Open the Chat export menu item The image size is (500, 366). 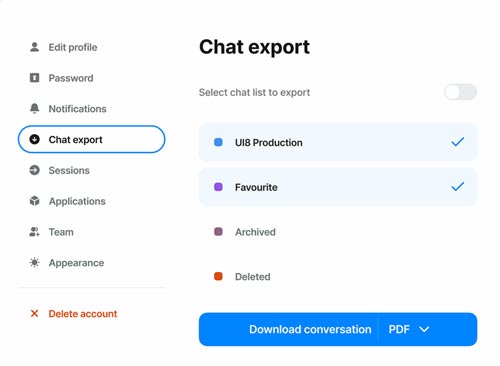click(x=92, y=139)
